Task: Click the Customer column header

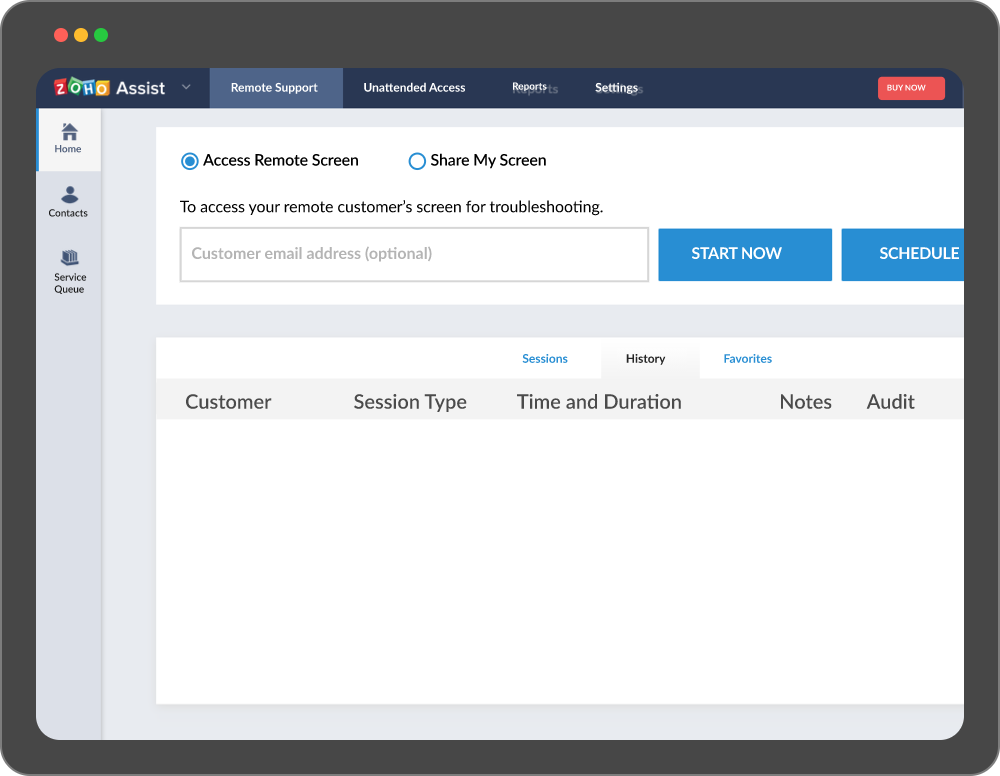Action: [228, 402]
